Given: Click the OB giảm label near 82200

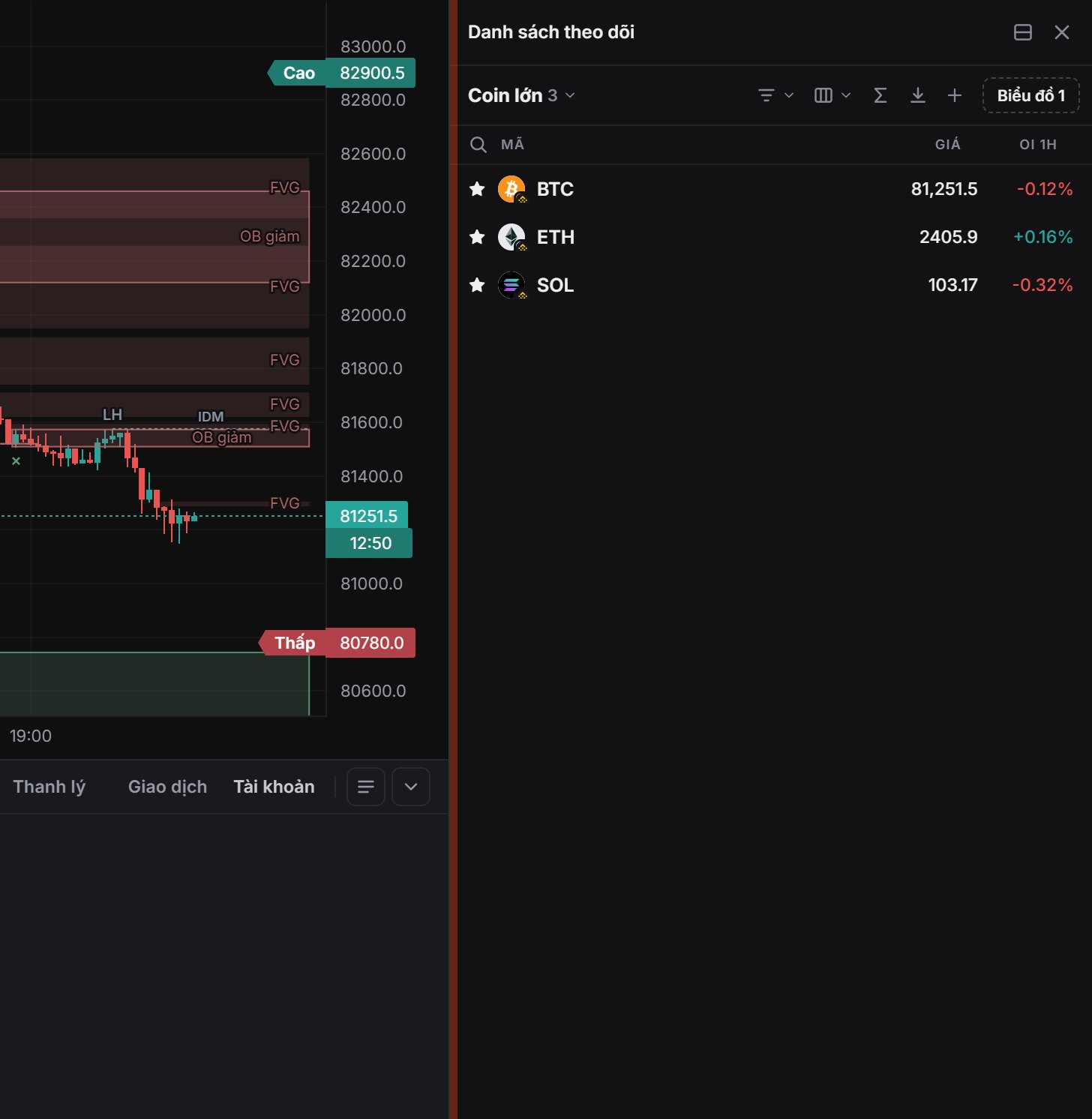Looking at the screenshot, I should coord(269,236).
